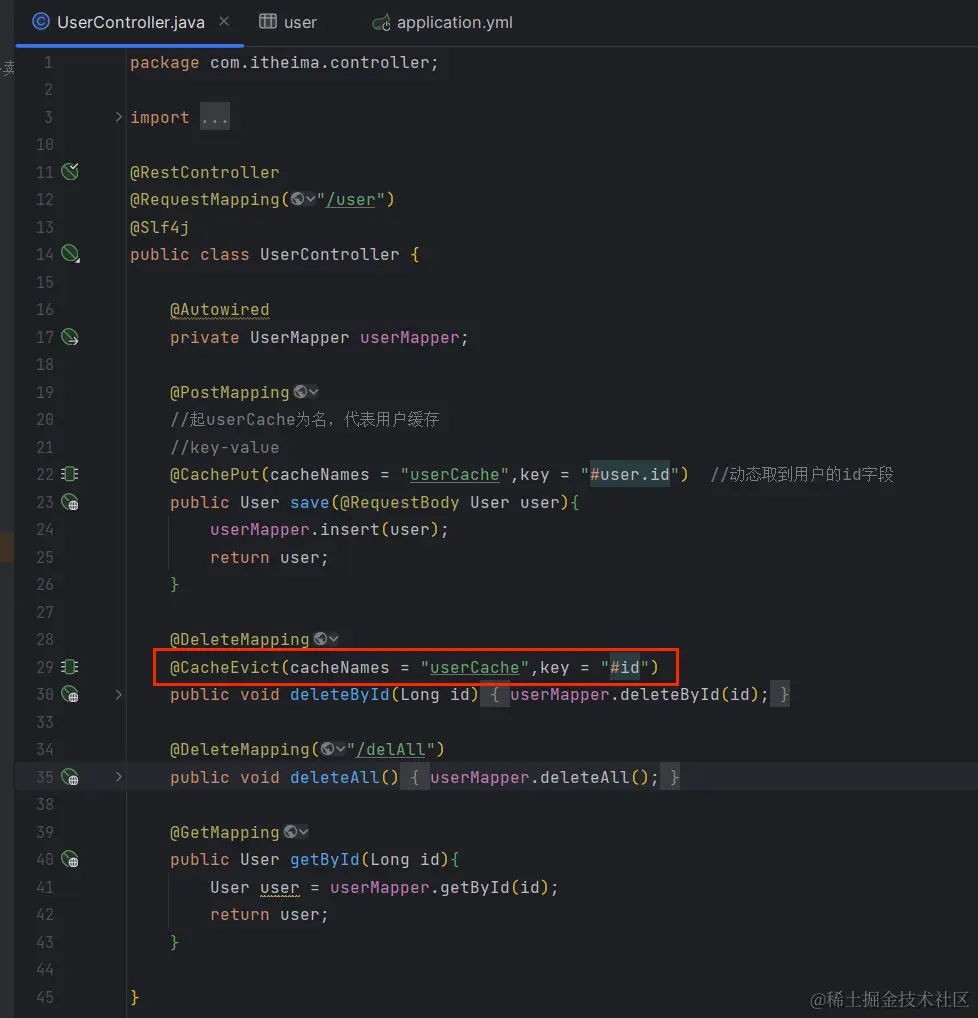
Task: Click userCache reference in @CacheEvict
Action: pyautogui.click(x=475, y=667)
